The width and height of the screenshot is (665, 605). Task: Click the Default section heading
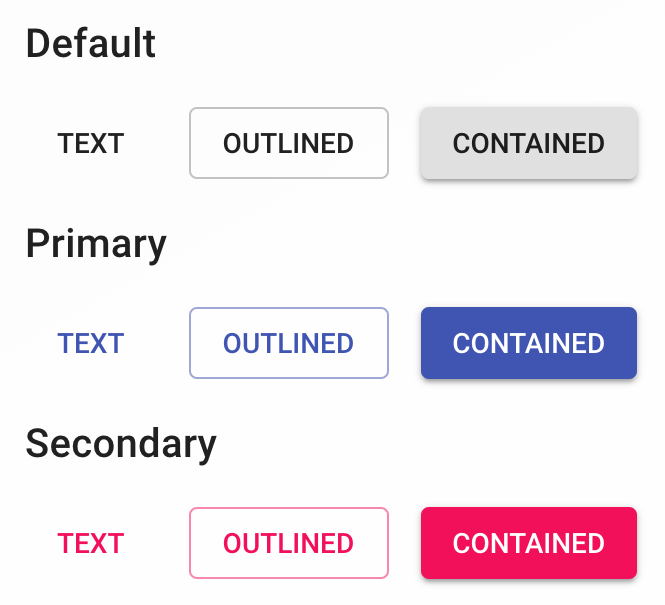[x=91, y=43]
